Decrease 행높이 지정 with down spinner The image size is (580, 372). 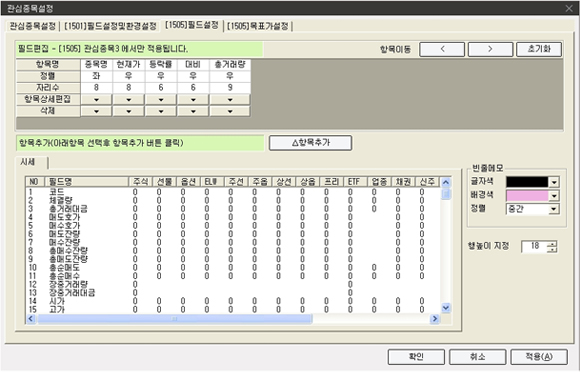pyautogui.click(x=552, y=250)
